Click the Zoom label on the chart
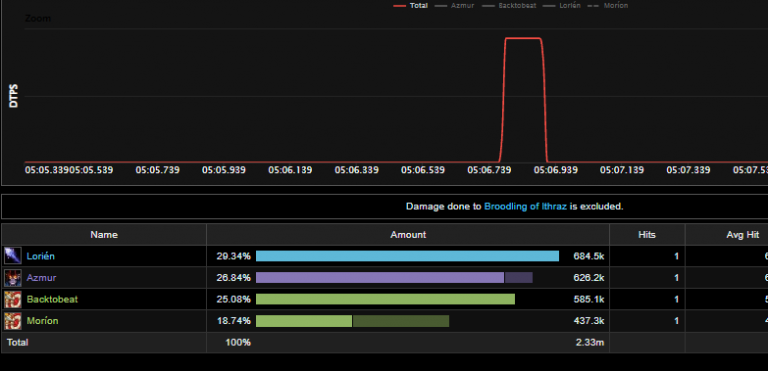The width and height of the screenshot is (768, 371). 38,19
